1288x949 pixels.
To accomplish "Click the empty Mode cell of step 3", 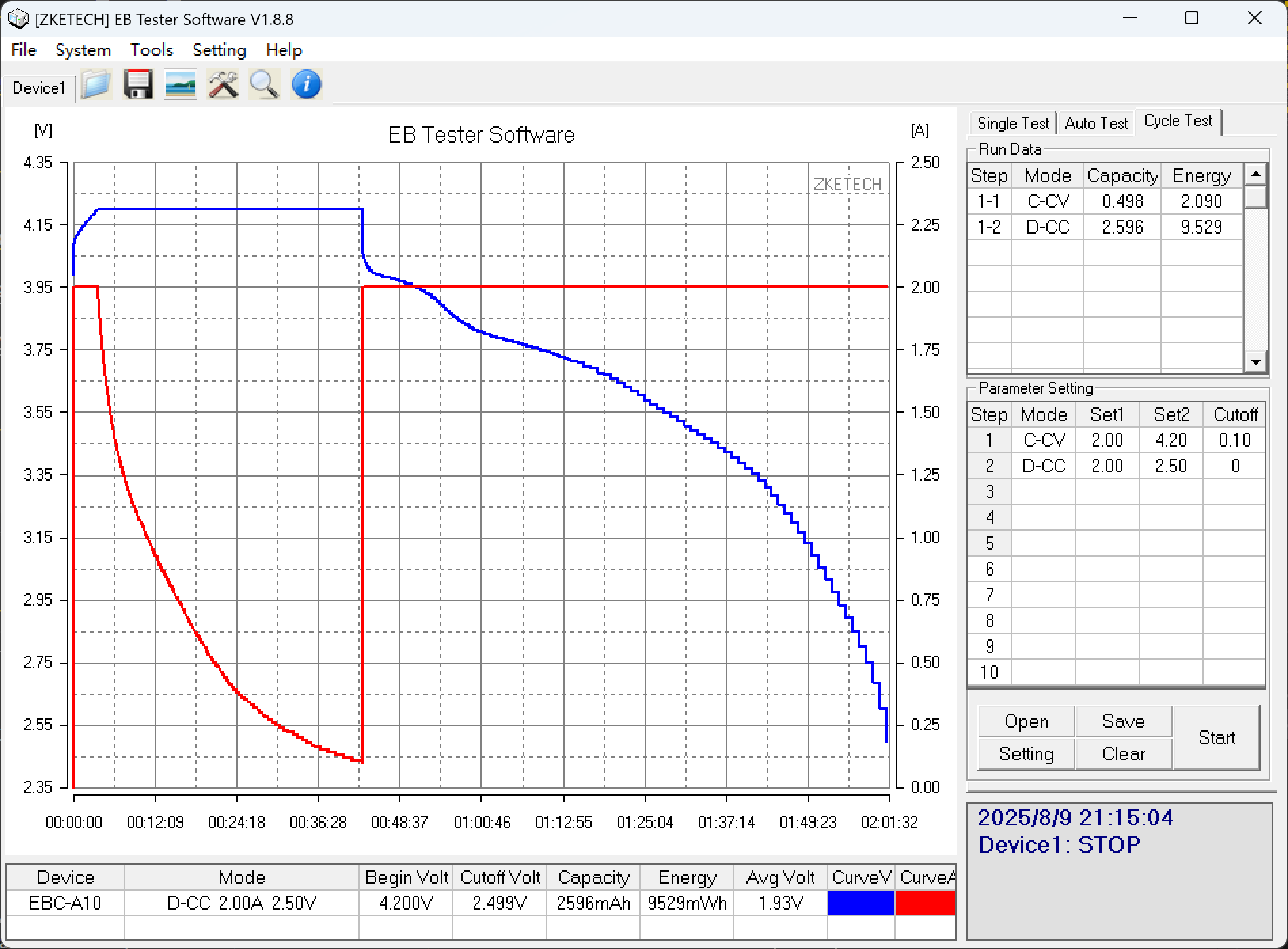I will (x=1044, y=492).
